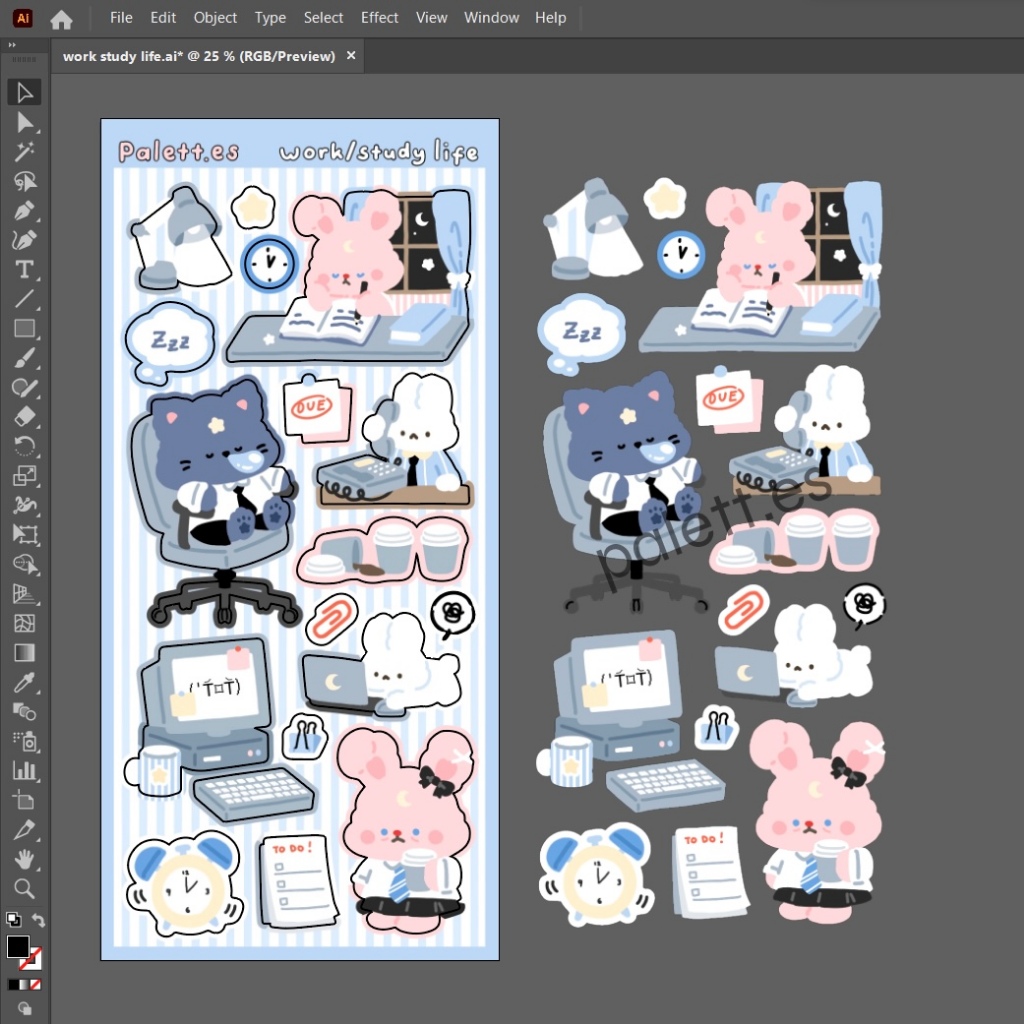Open the Home screen

pos(61,18)
